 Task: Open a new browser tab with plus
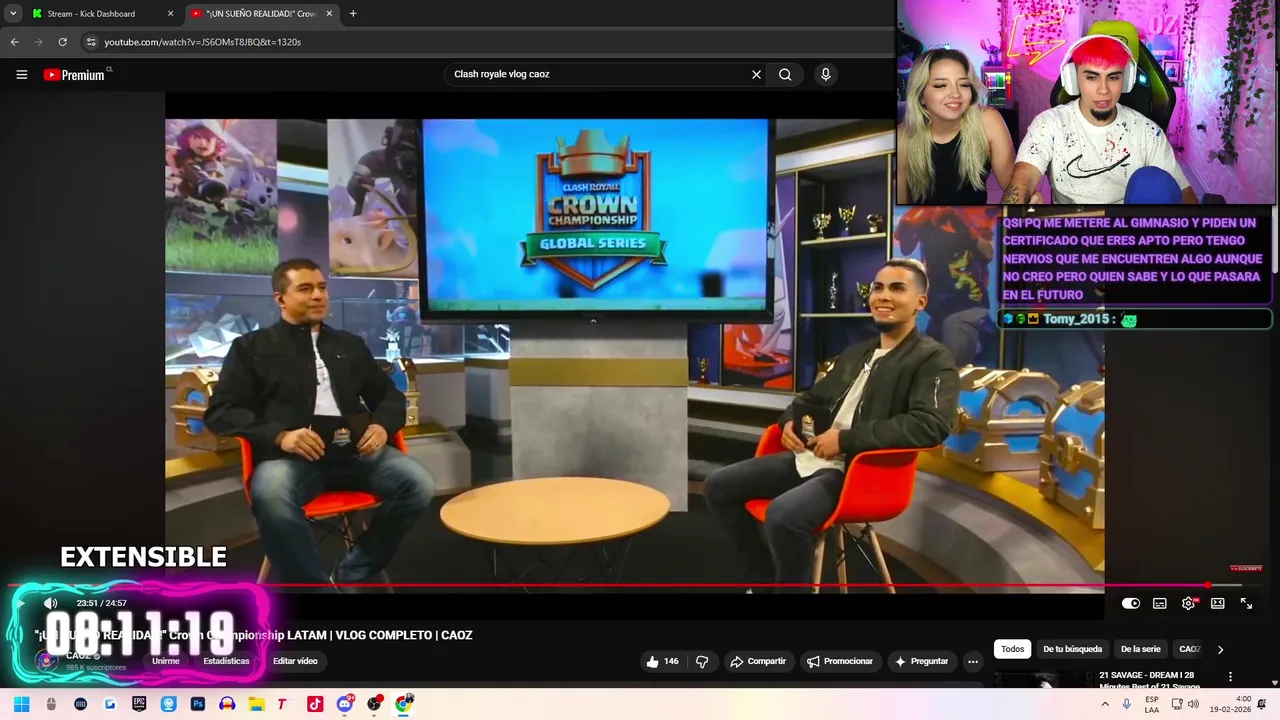pyautogui.click(x=353, y=14)
